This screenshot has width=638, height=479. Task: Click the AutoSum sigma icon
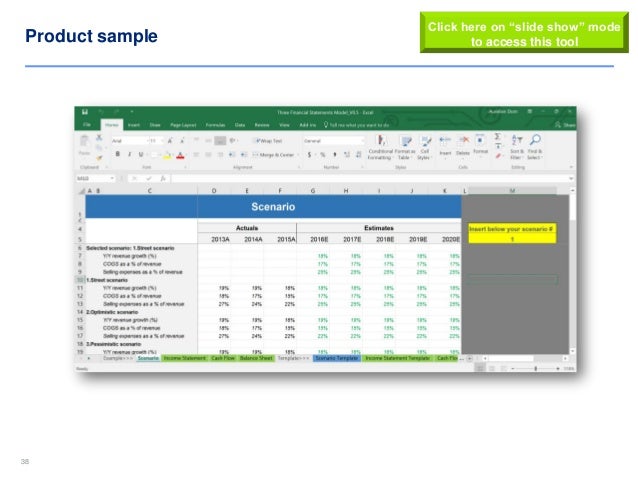[x=498, y=137]
